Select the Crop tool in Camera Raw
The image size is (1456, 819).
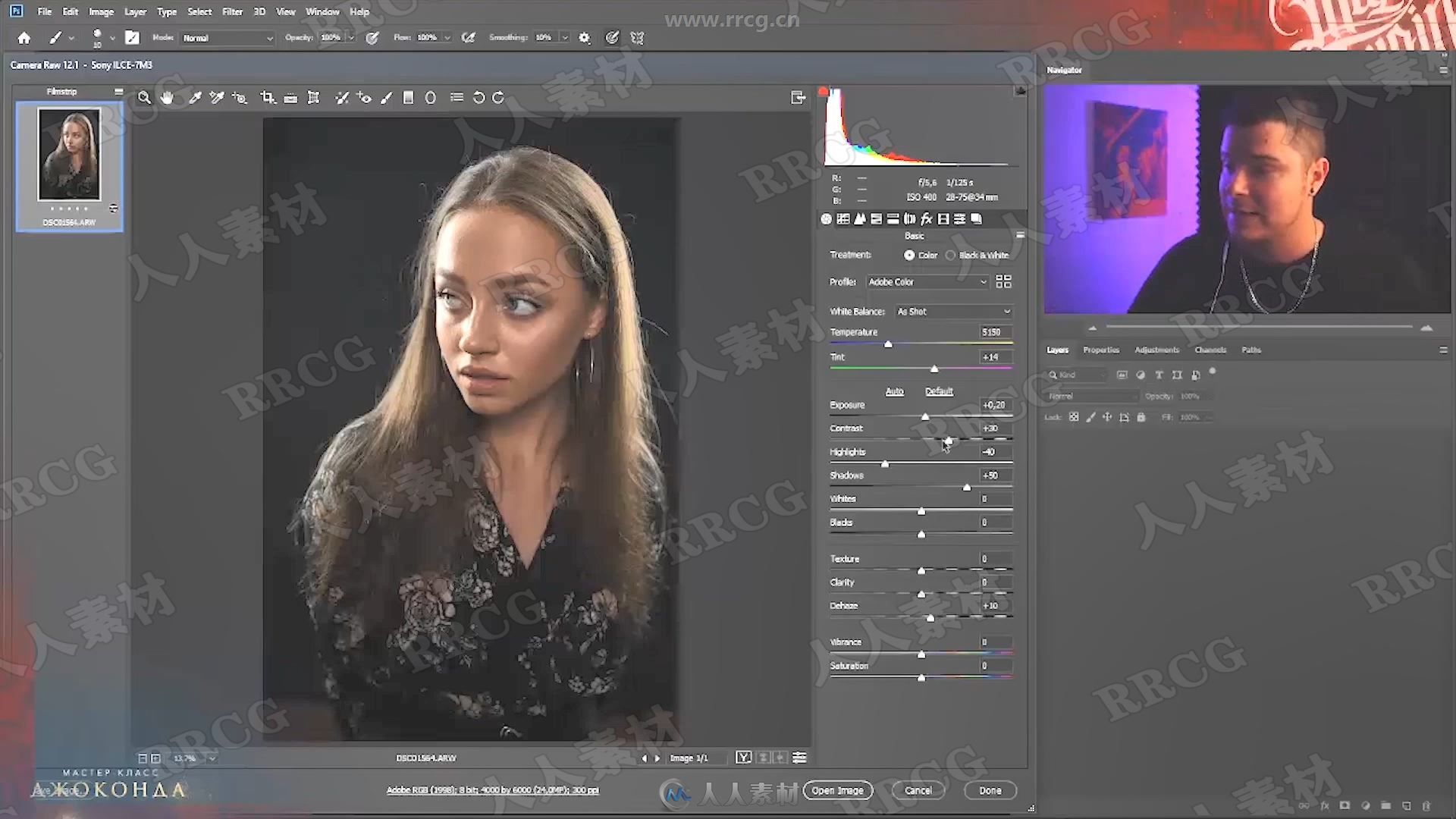coord(267,98)
